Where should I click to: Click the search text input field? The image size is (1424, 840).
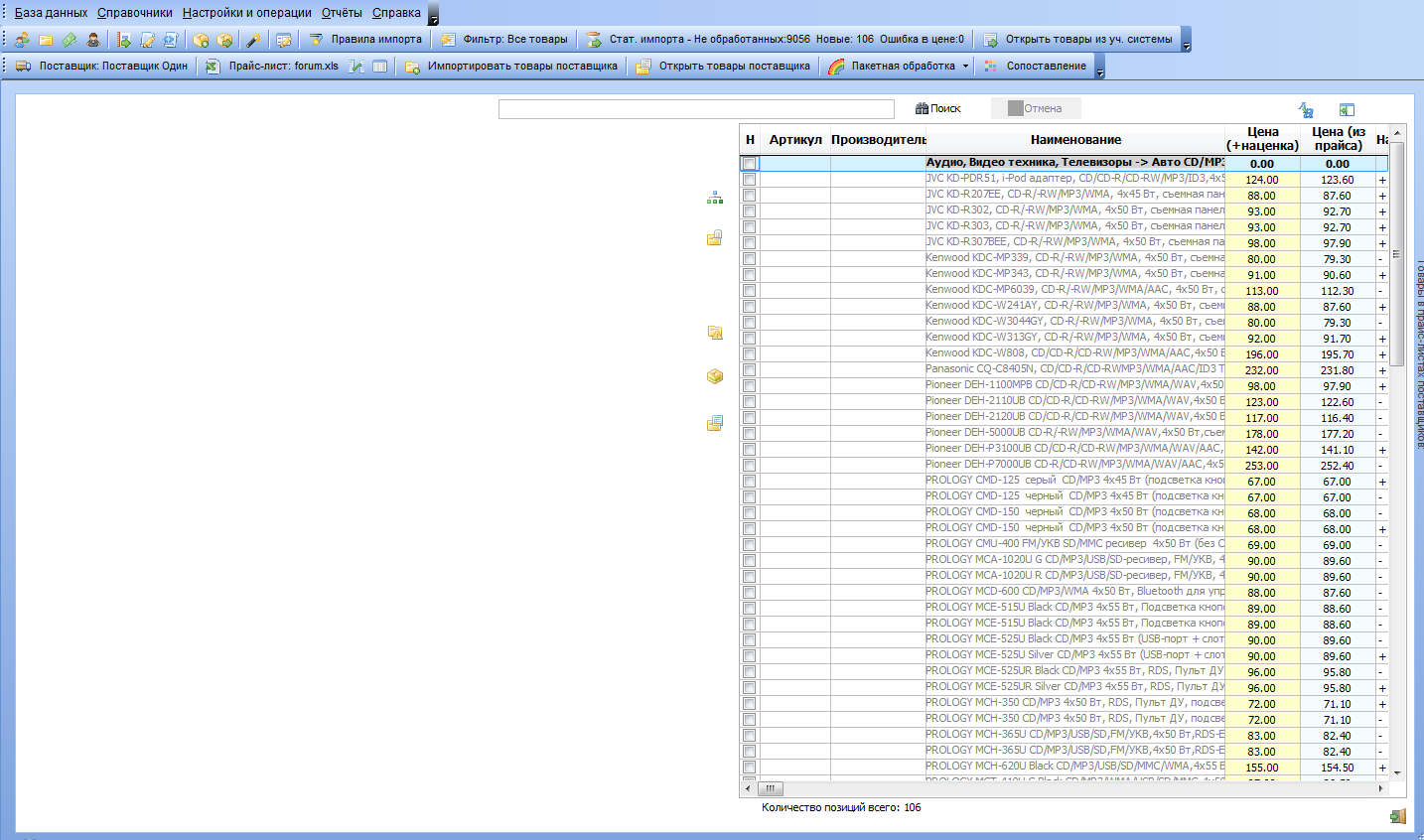[696, 109]
